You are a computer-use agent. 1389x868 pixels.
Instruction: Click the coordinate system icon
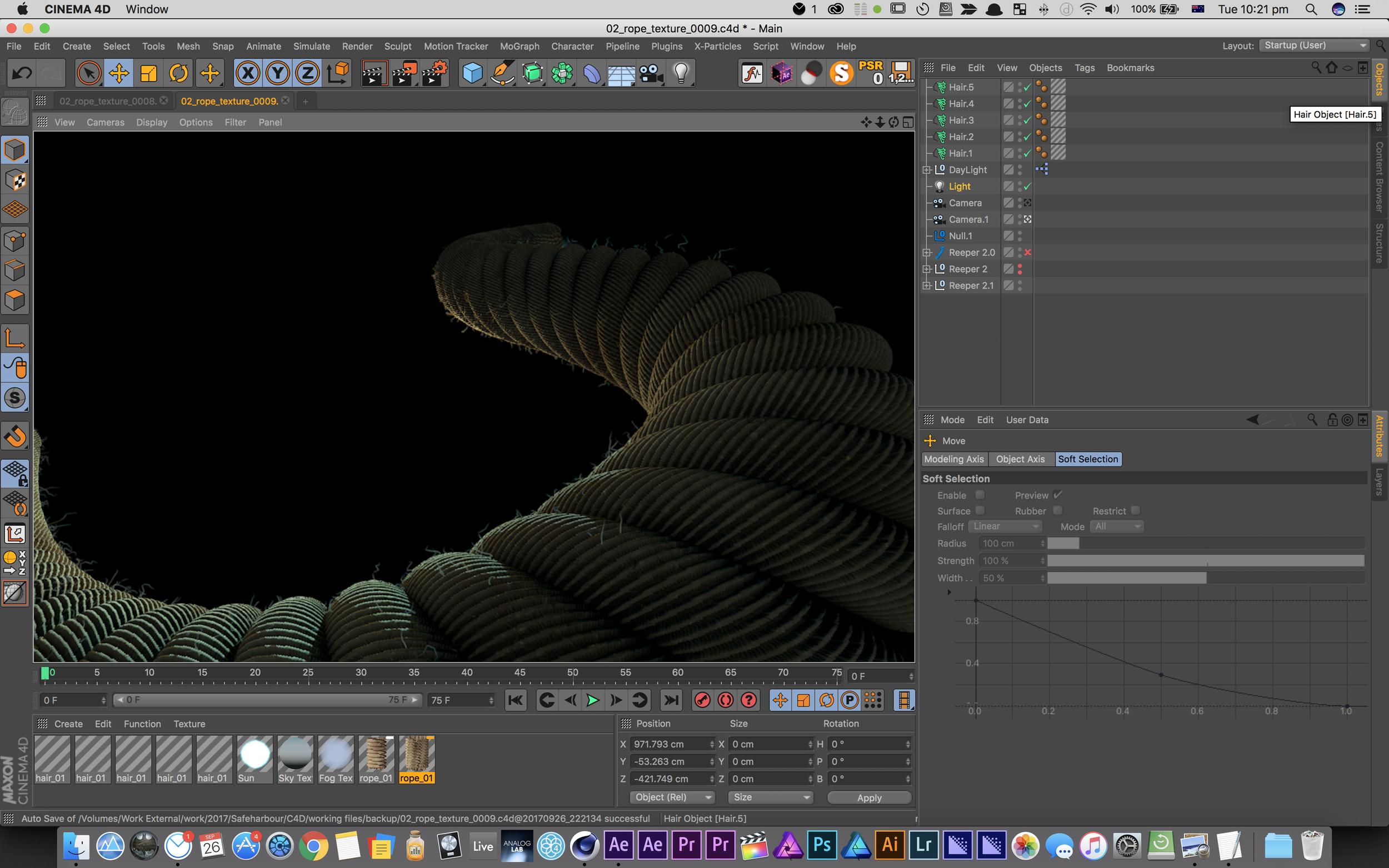click(x=338, y=73)
